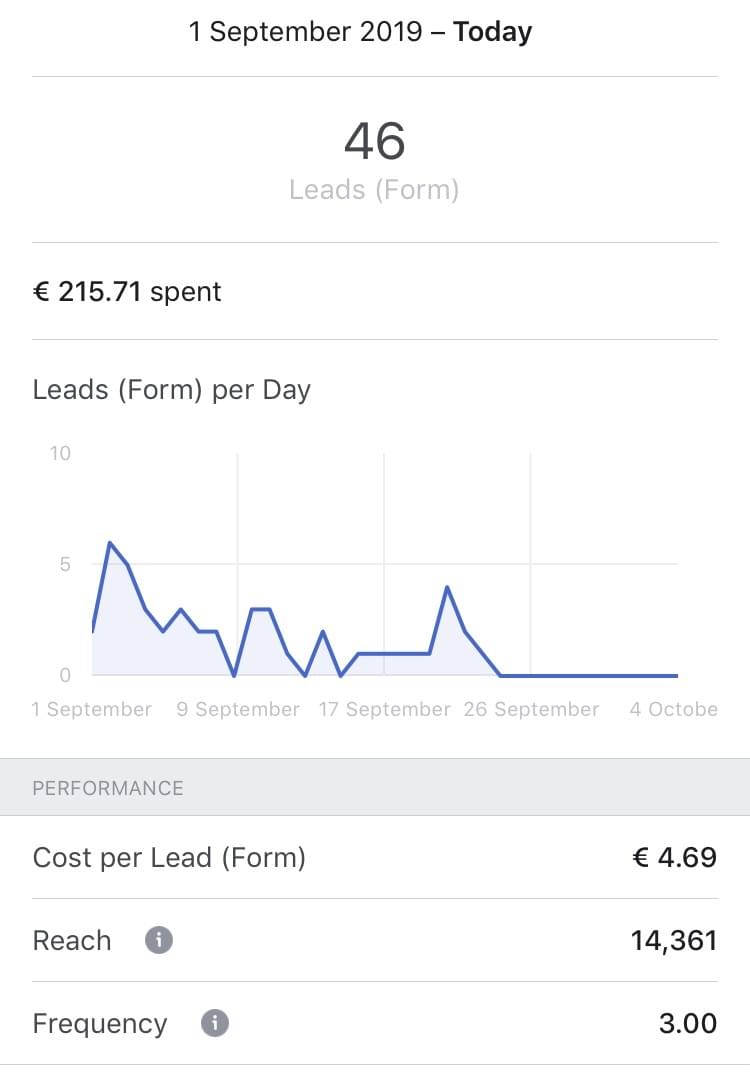
Task: Tap the Frequency row label
Action: [100, 1024]
